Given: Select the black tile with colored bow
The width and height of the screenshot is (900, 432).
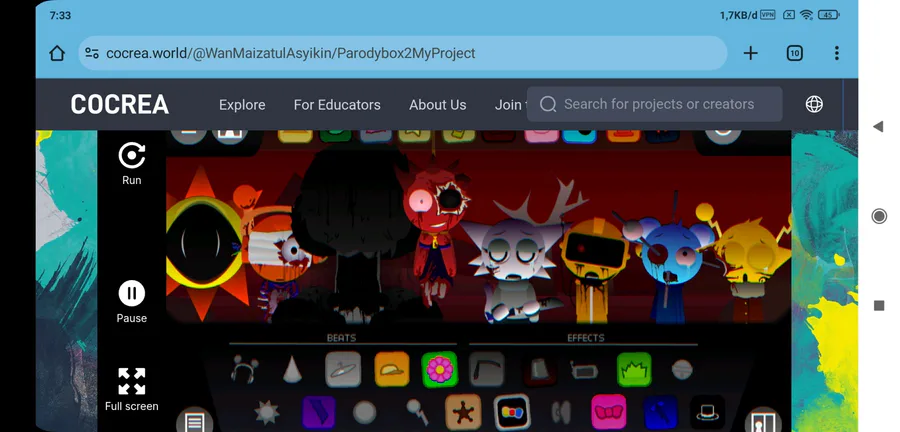Looking at the screenshot, I should pyautogui.click(x=512, y=412).
